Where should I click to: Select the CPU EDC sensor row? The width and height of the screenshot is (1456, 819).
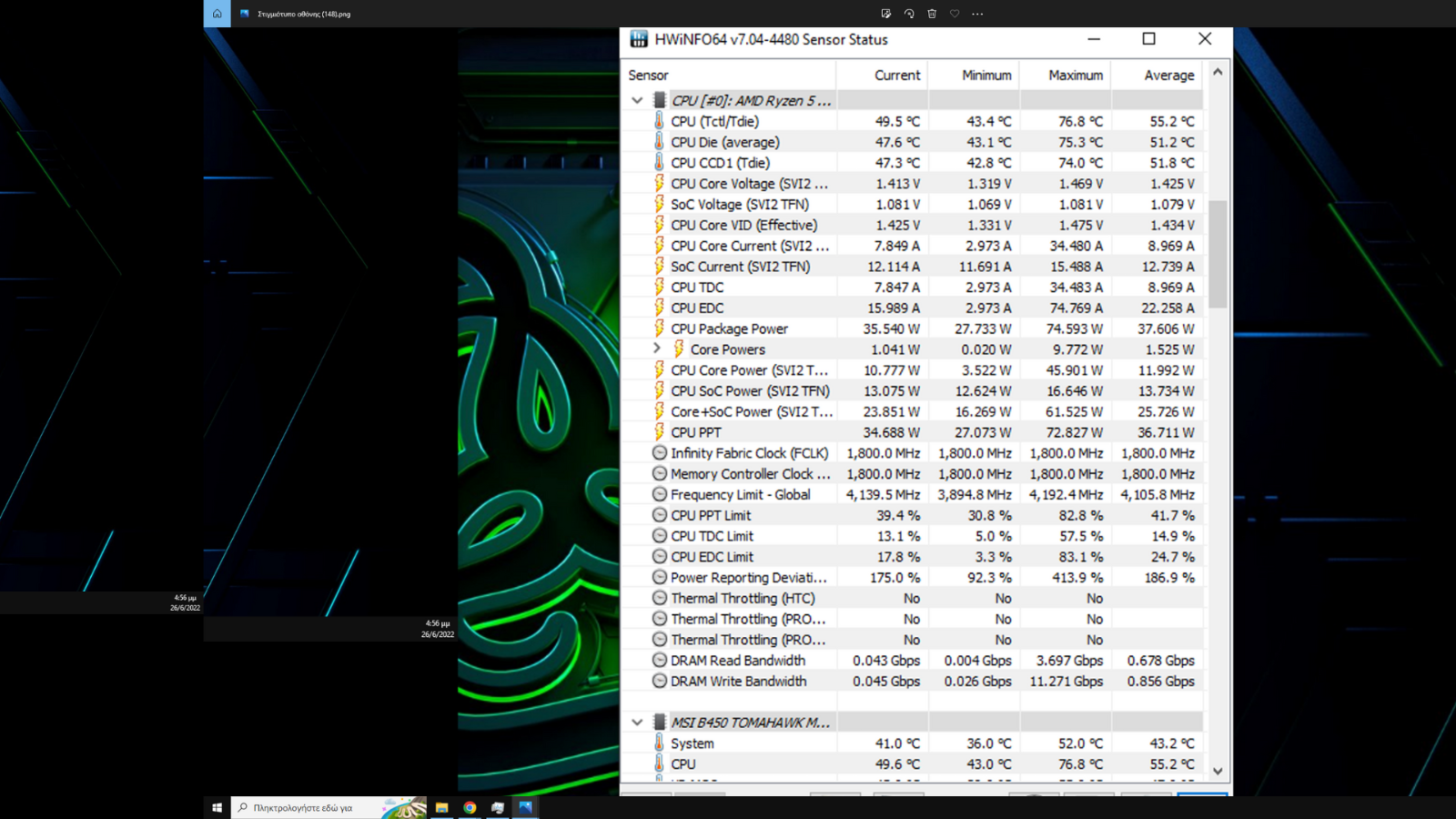coord(912,308)
